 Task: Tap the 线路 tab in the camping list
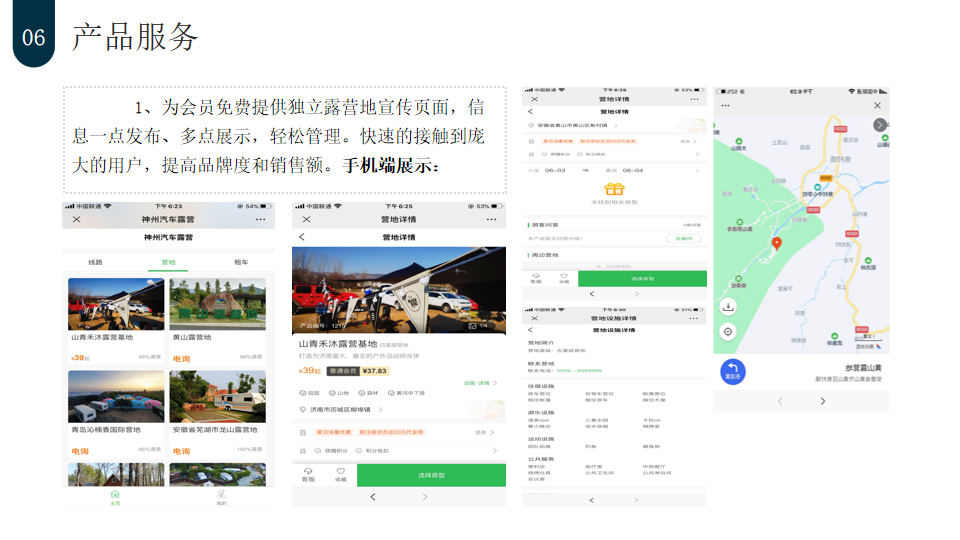(96, 262)
